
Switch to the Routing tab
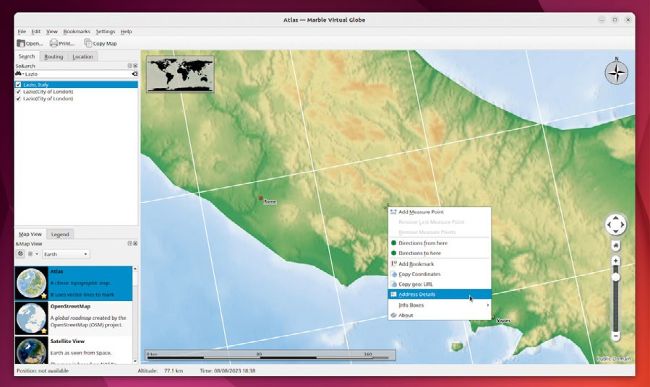point(53,56)
